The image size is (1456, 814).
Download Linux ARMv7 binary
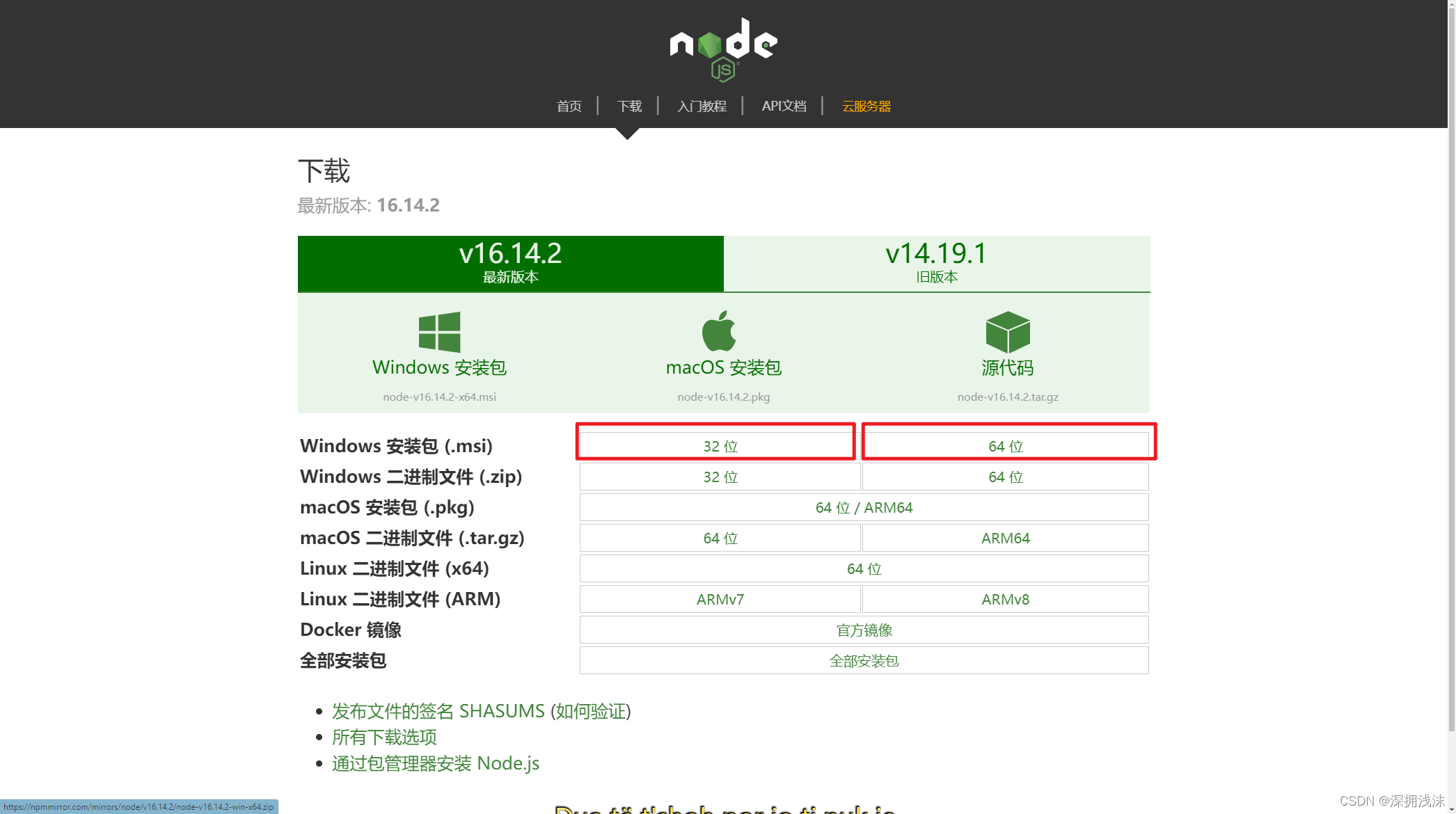click(x=720, y=599)
